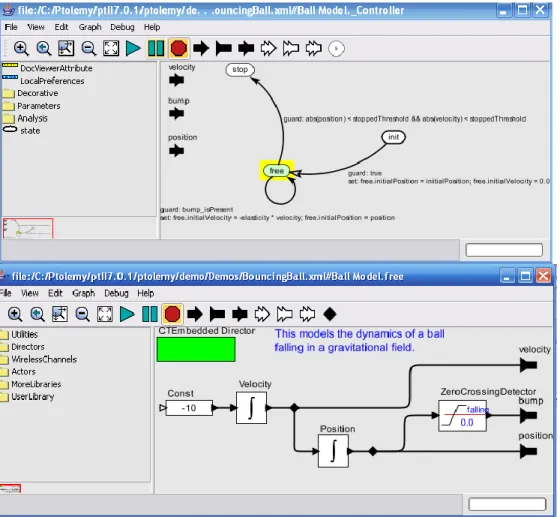Add input multiport in free window toolbar
This screenshot has width=560, height=517.
262,314
